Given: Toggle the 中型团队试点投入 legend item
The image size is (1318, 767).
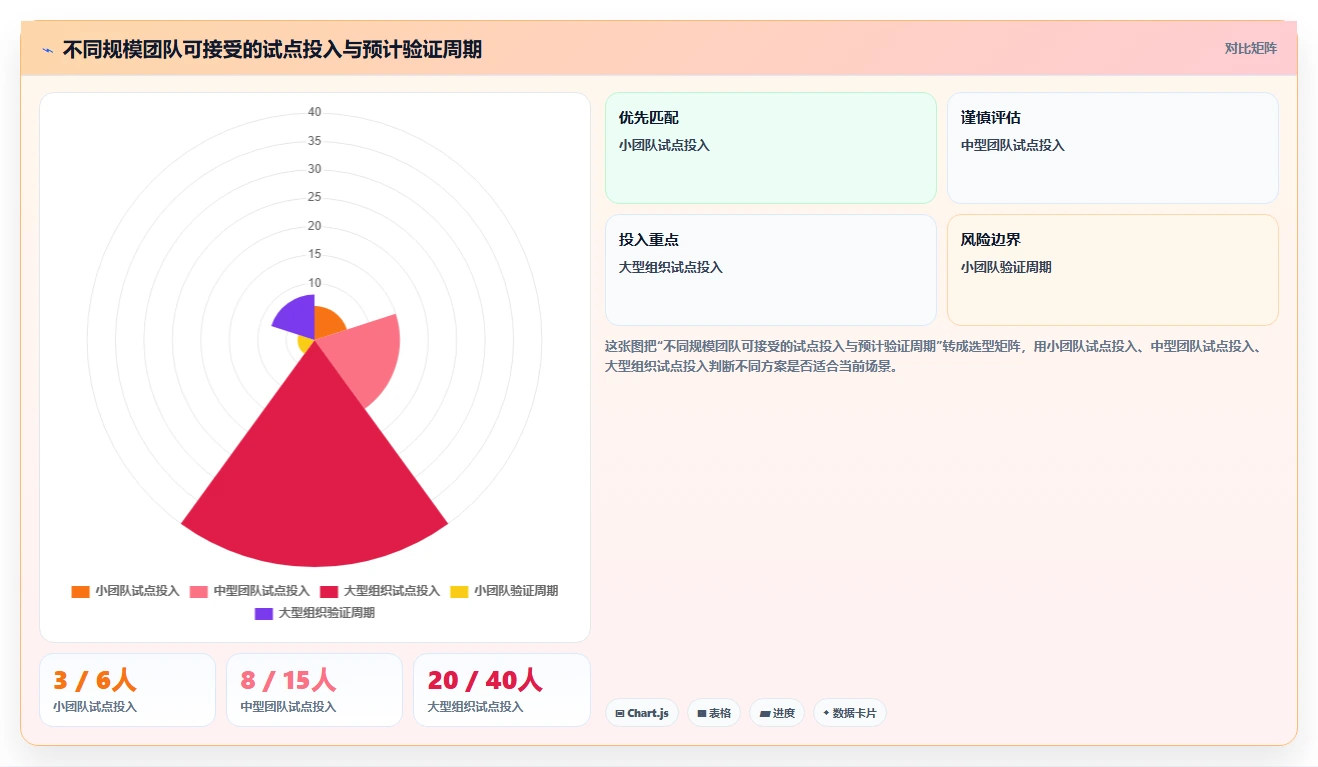Looking at the screenshot, I should point(250,591).
